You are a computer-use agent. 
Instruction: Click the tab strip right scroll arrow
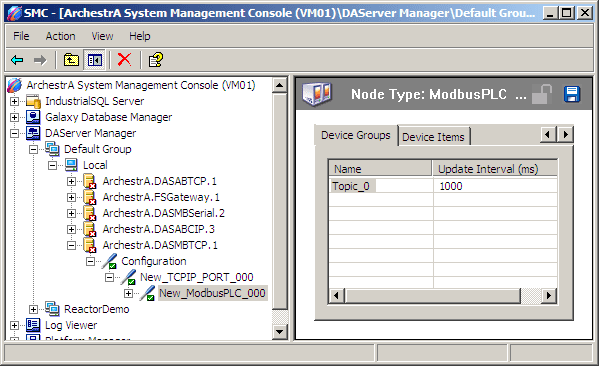565,134
